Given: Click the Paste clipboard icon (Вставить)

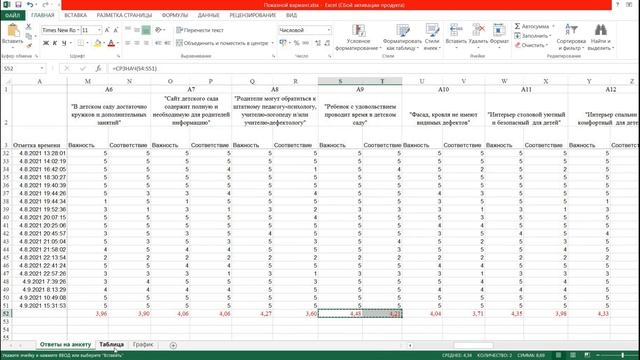Looking at the screenshot, I should (13, 30).
